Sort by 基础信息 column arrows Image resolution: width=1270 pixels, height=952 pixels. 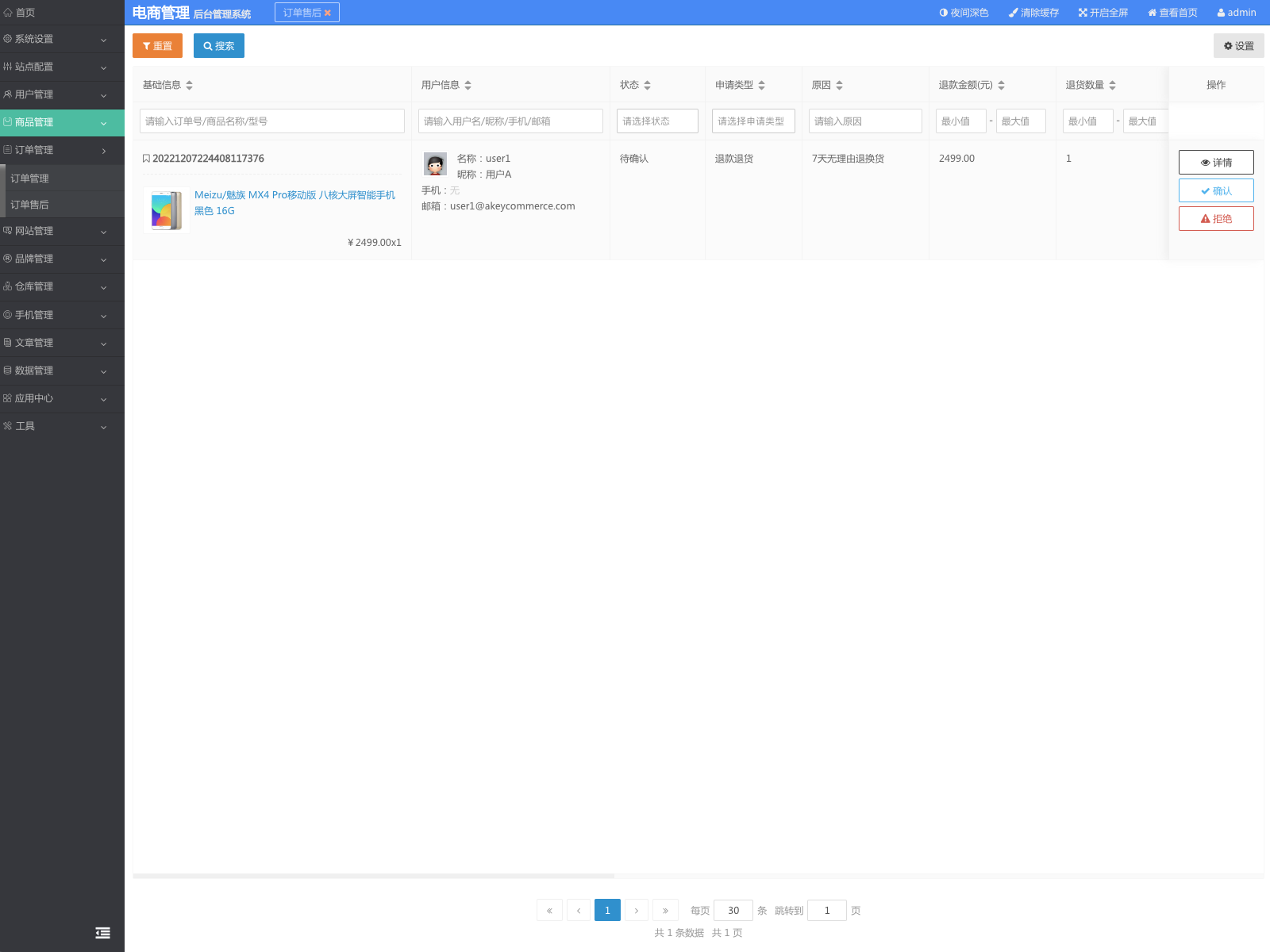coord(189,85)
